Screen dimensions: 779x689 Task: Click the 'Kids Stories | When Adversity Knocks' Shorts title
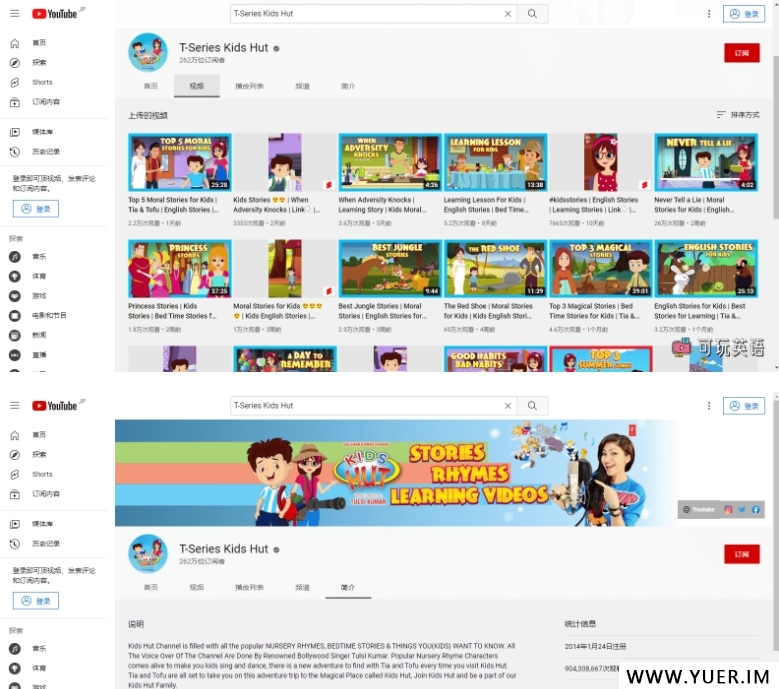[277, 205]
